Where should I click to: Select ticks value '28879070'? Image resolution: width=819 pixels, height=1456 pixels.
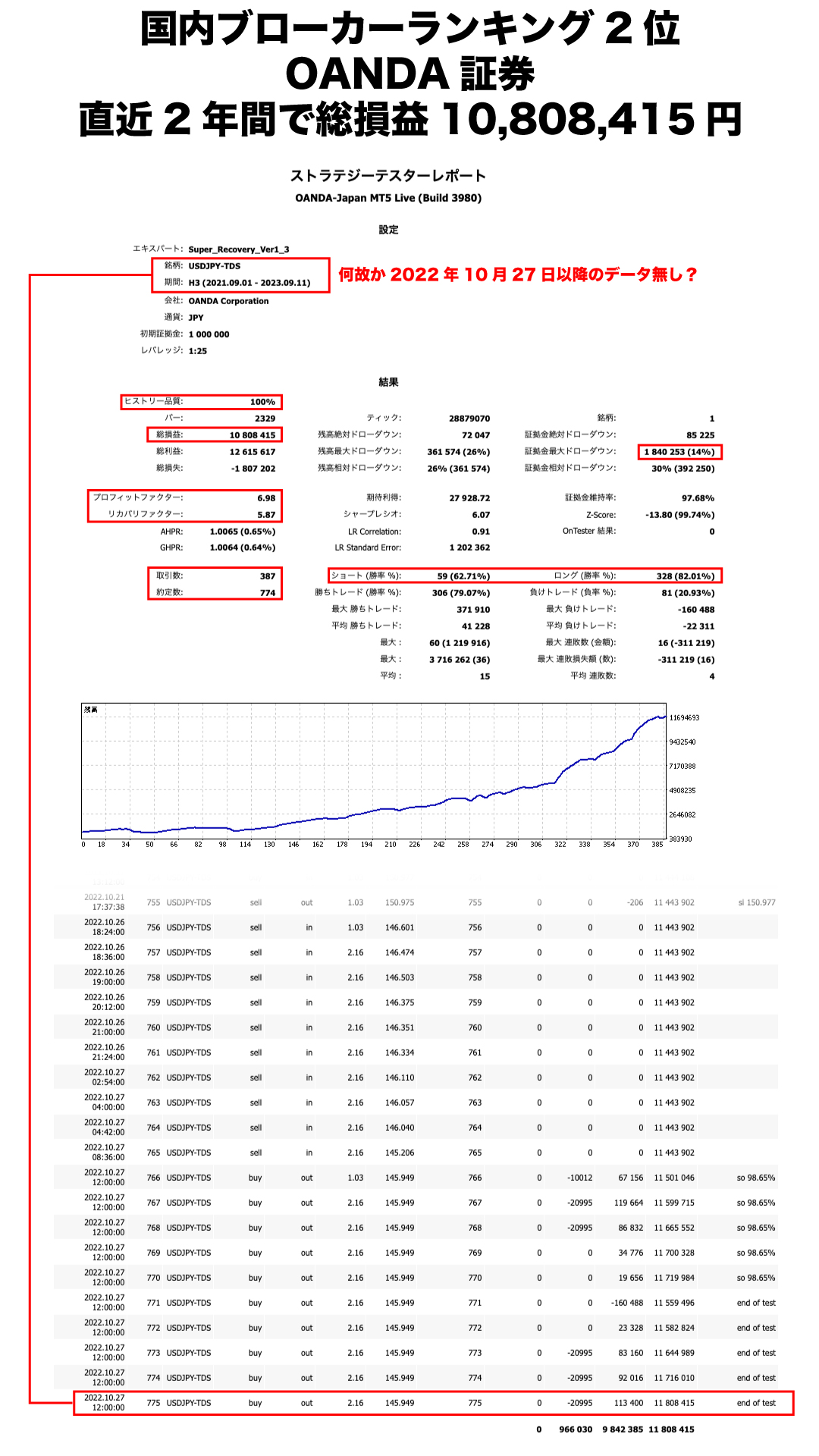[469, 419]
